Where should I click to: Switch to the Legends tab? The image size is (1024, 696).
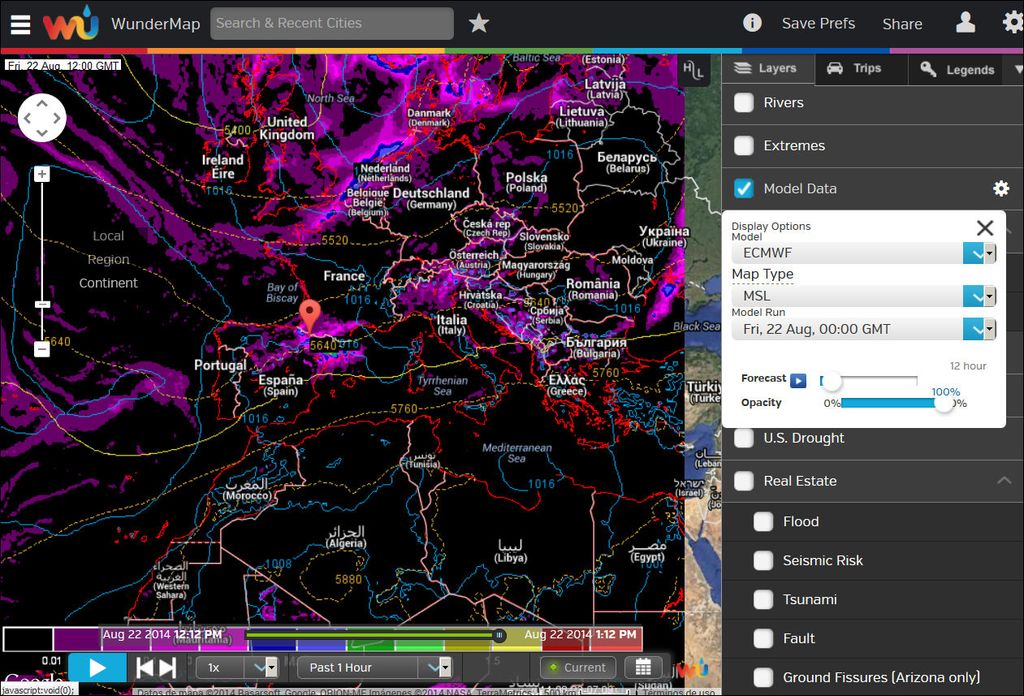click(957, 69)
